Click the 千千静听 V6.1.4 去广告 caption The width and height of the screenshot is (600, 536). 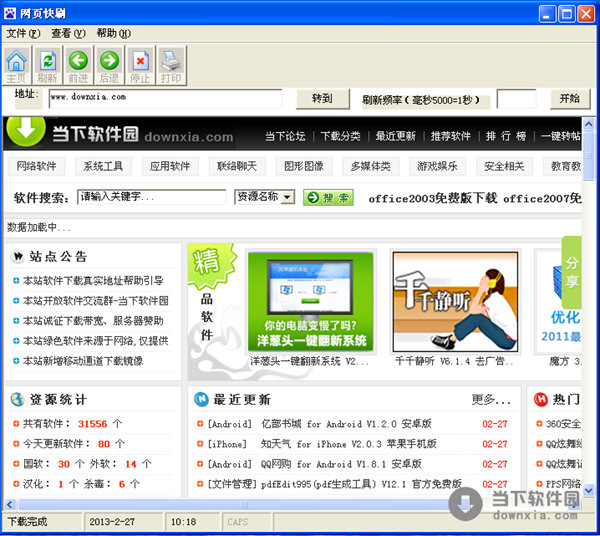tap(454, 361)
